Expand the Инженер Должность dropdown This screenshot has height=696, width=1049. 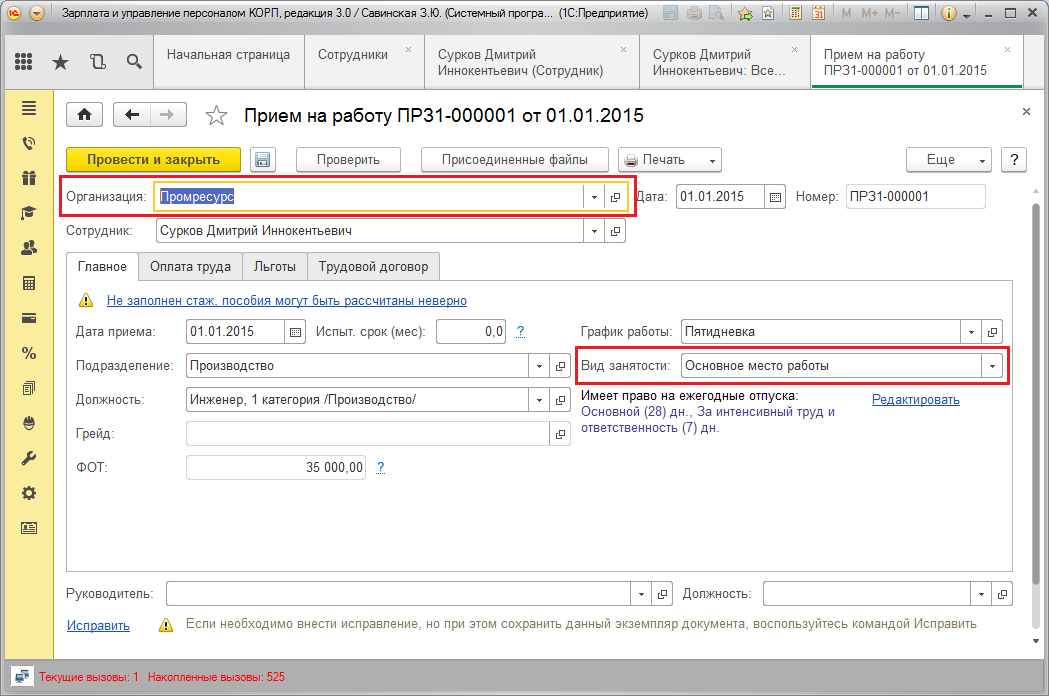(539, 400)
